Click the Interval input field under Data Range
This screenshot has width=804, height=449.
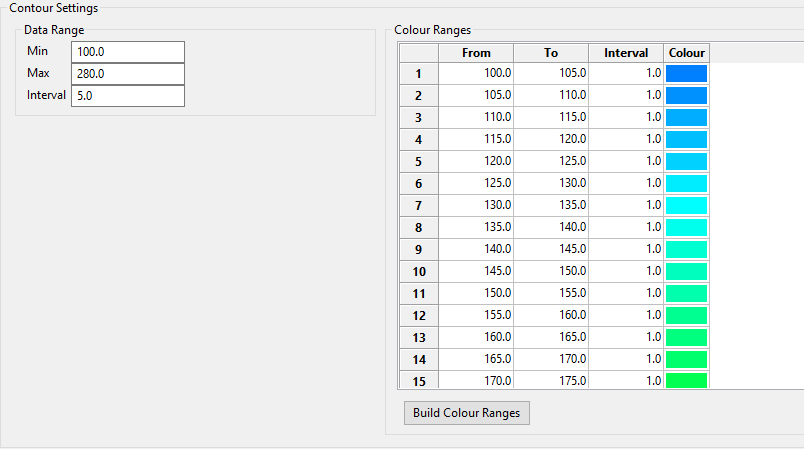pos(128,96)
